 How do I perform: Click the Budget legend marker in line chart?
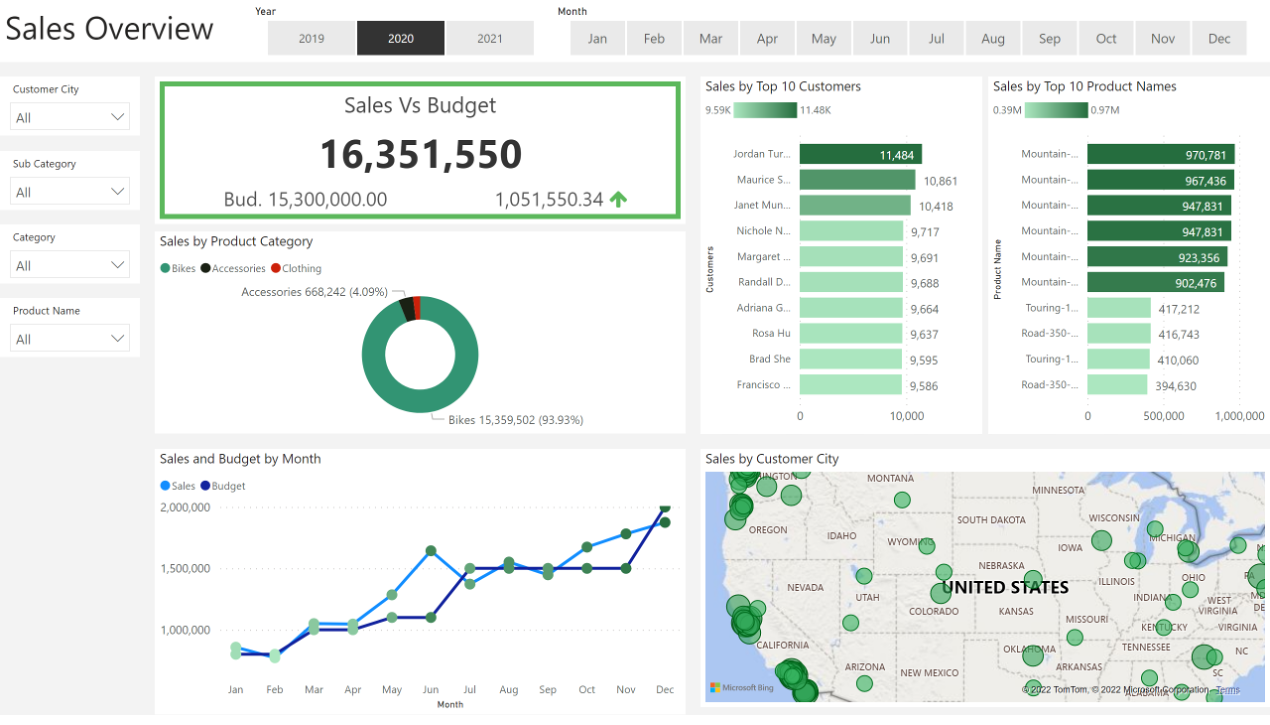(206, 486)
